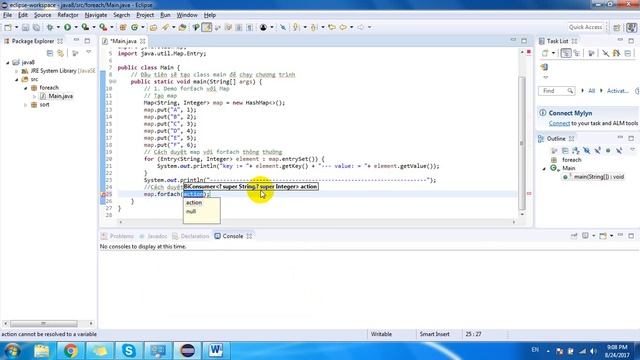Viewport: 640px width, 360px height.
Task: Collapse the java8 project node
Action: (7, 62)
